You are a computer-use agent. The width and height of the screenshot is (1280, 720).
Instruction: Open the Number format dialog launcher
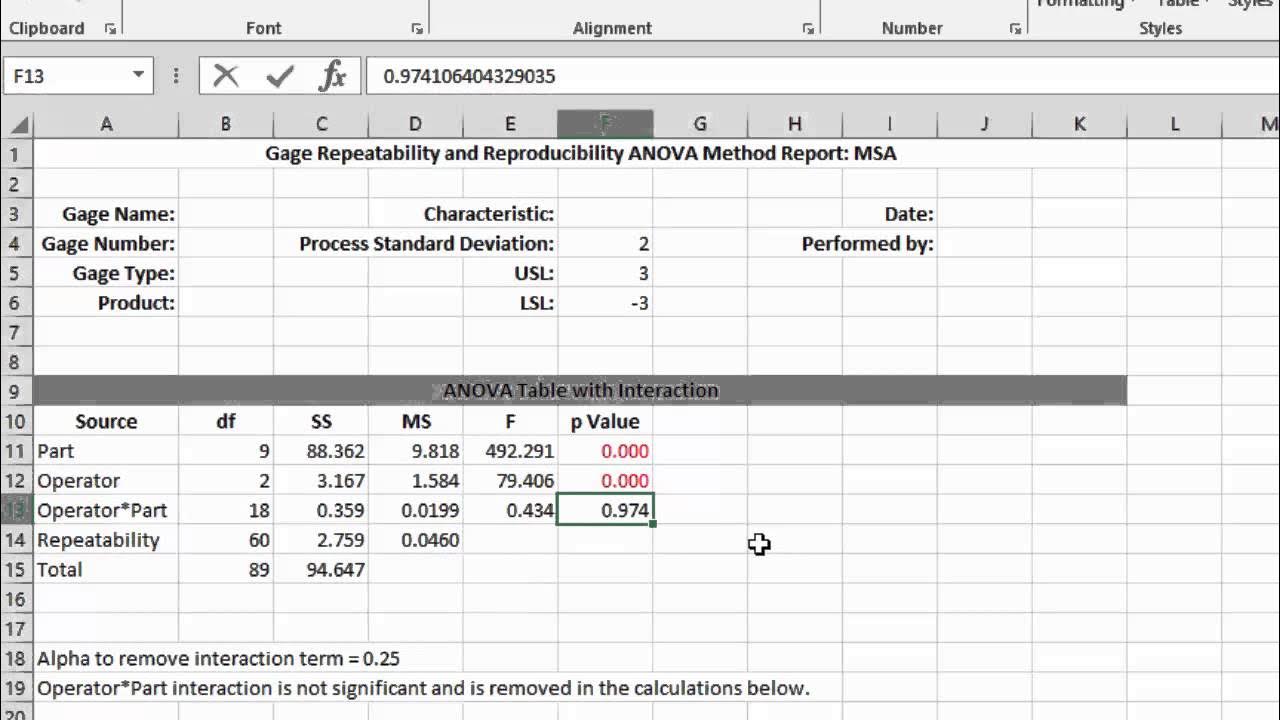click(1015, 29)
